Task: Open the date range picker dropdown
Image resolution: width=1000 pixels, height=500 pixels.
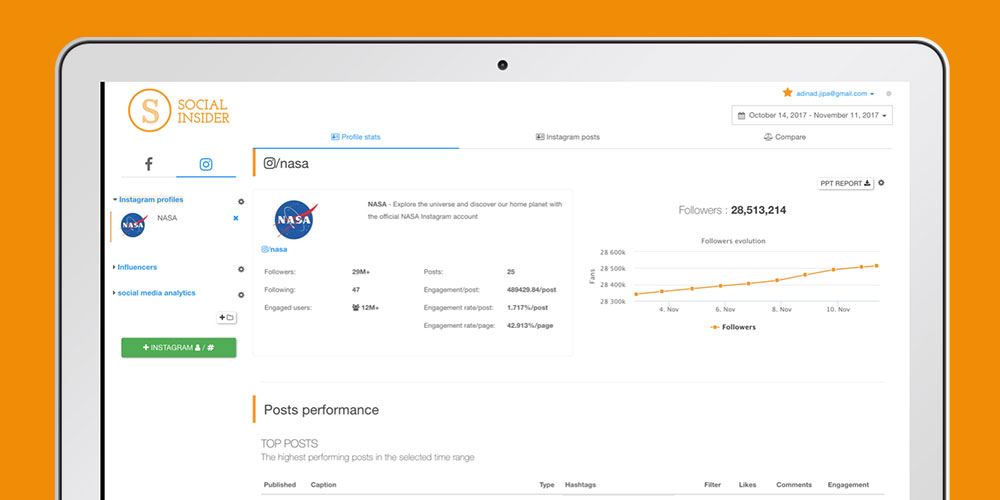Action: click(812, 115)
